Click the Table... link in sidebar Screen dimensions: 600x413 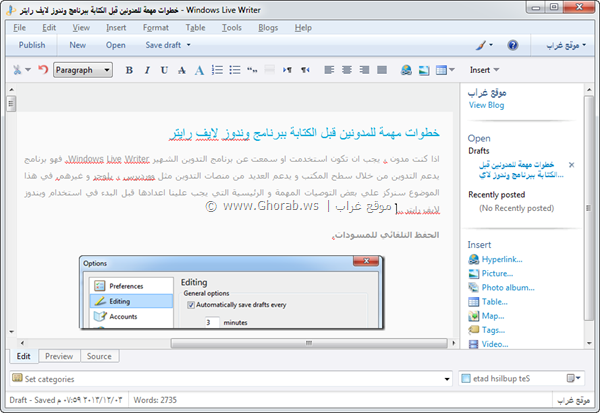tap(494, 302)
